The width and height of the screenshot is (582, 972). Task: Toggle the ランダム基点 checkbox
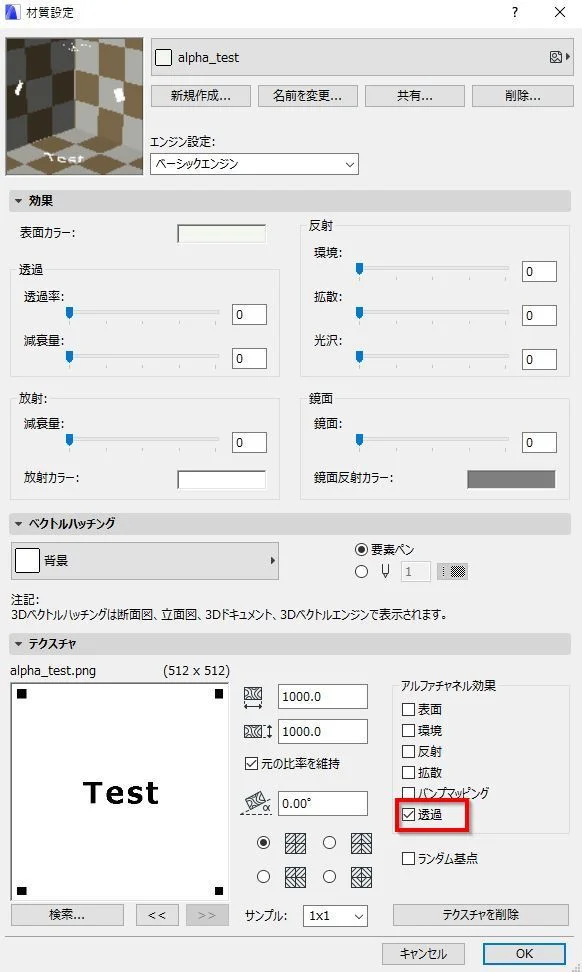[408, 859]
